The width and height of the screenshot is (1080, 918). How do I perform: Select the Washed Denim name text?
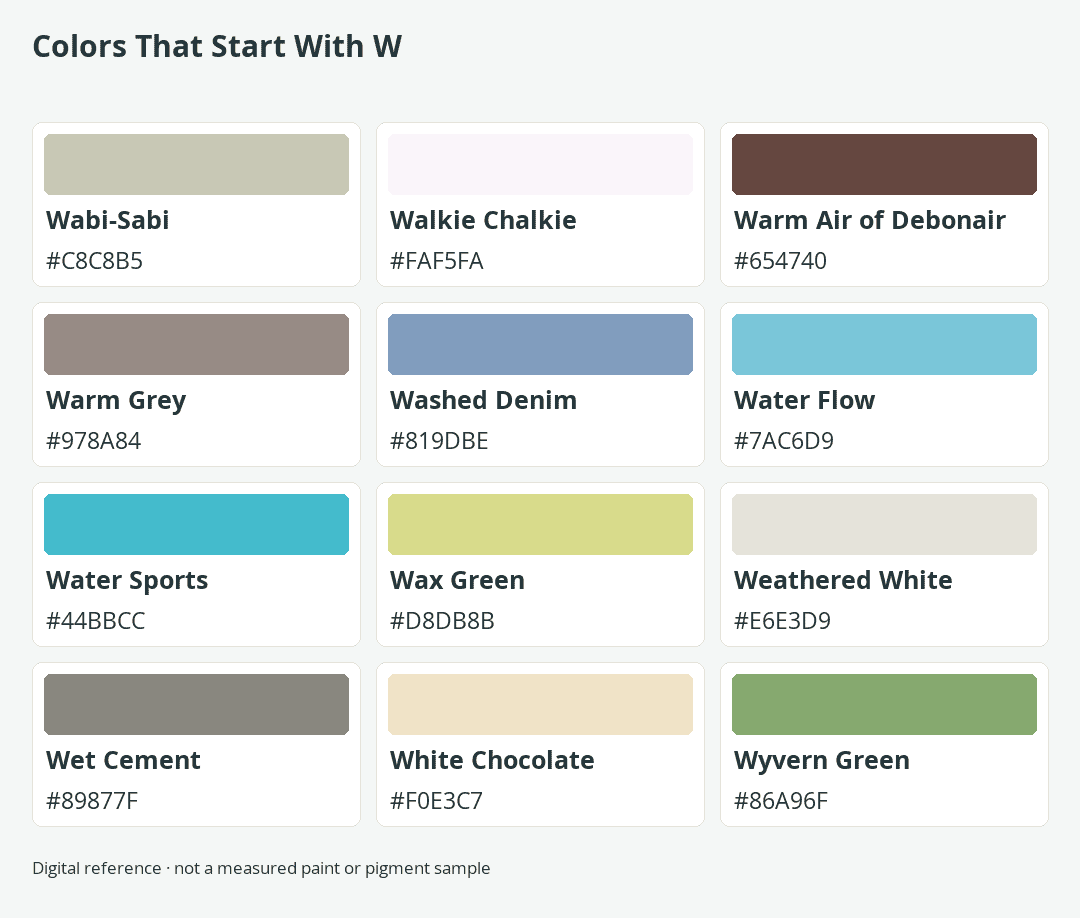pos(484,400)
